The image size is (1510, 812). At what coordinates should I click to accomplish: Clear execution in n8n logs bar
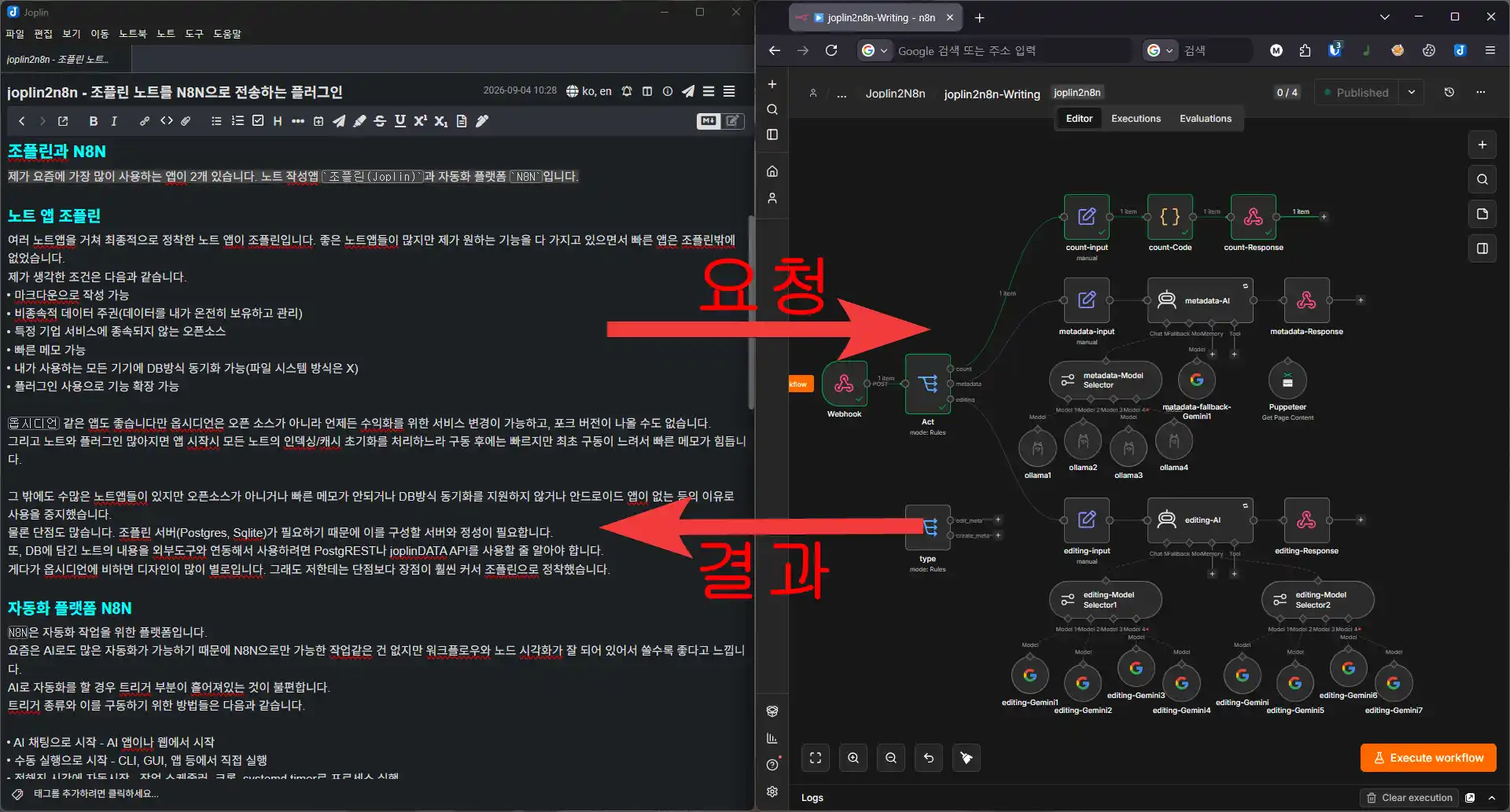point(1409,798)
